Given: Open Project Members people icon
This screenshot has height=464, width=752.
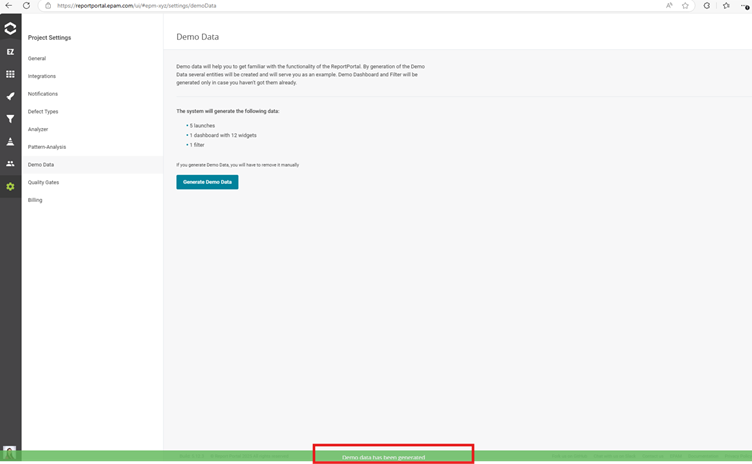Looking at the screenshot, I should pos(10,164).
